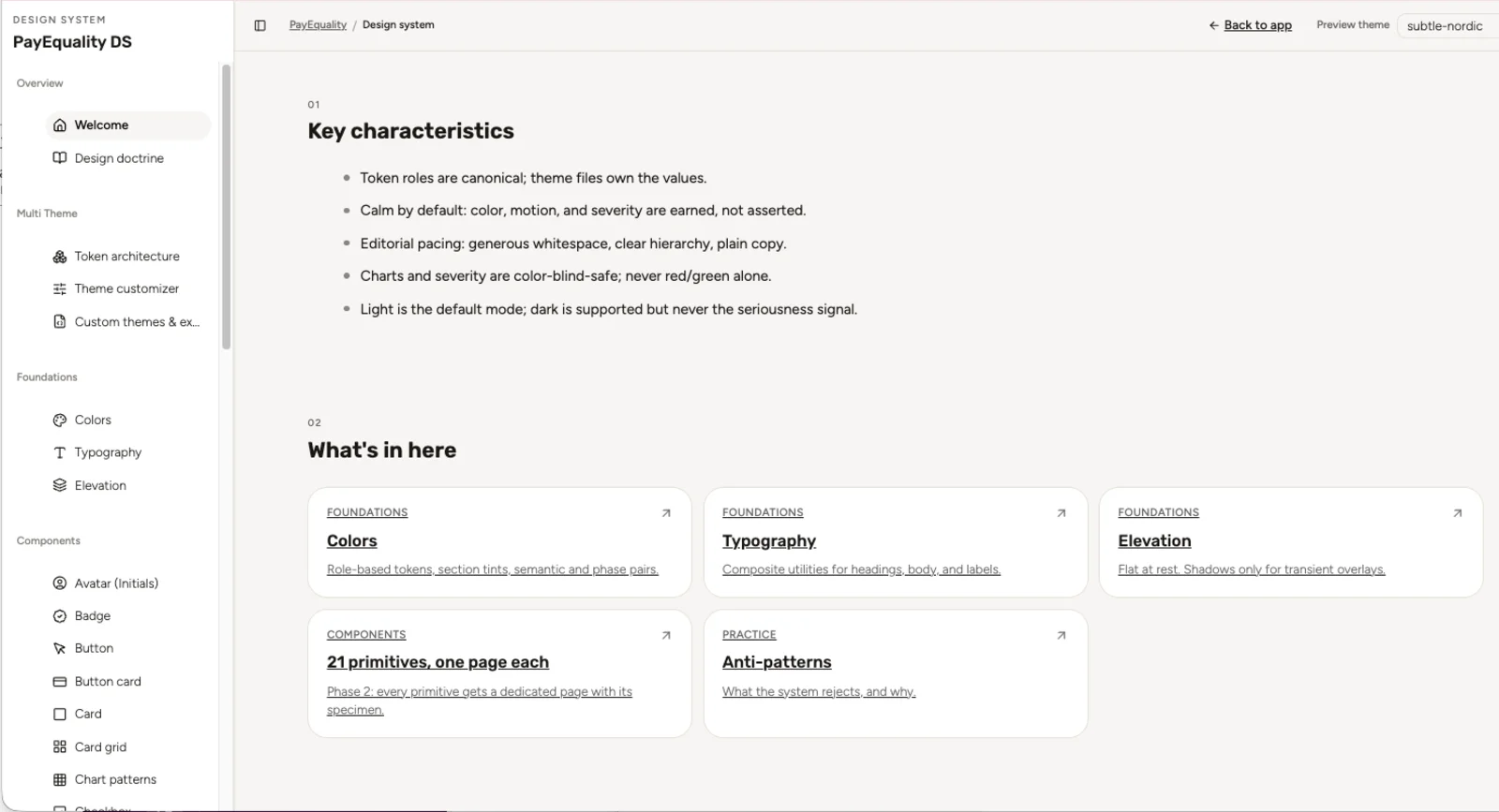
Task: Click arrow icon on Typography card
Action: 1061,513
